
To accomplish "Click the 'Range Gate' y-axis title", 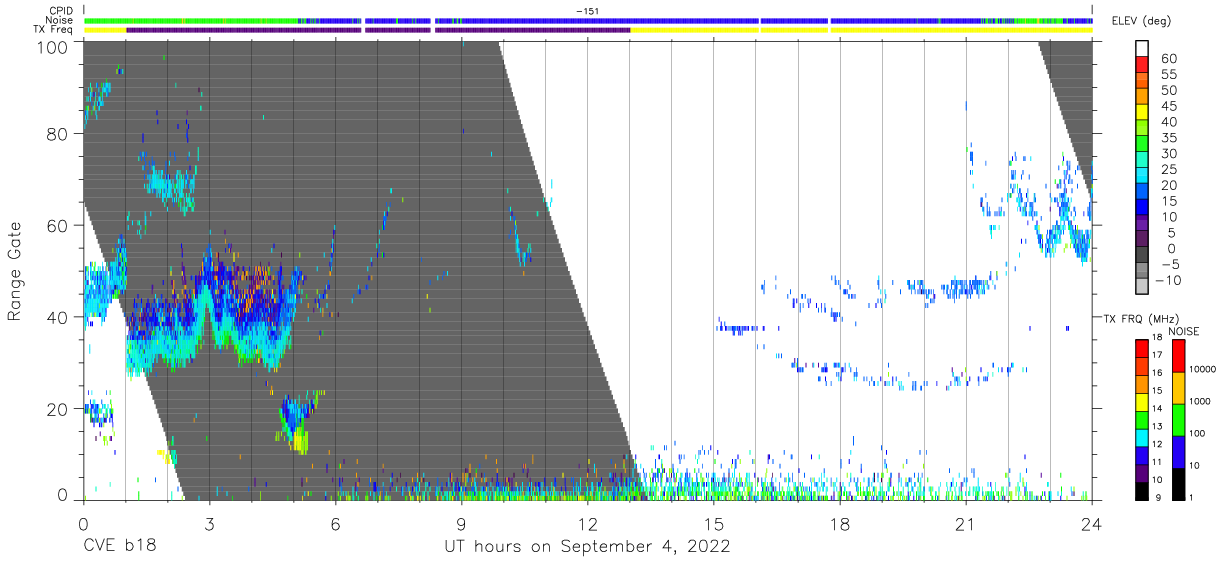I will pyautogui.click(x=15, y=272).
